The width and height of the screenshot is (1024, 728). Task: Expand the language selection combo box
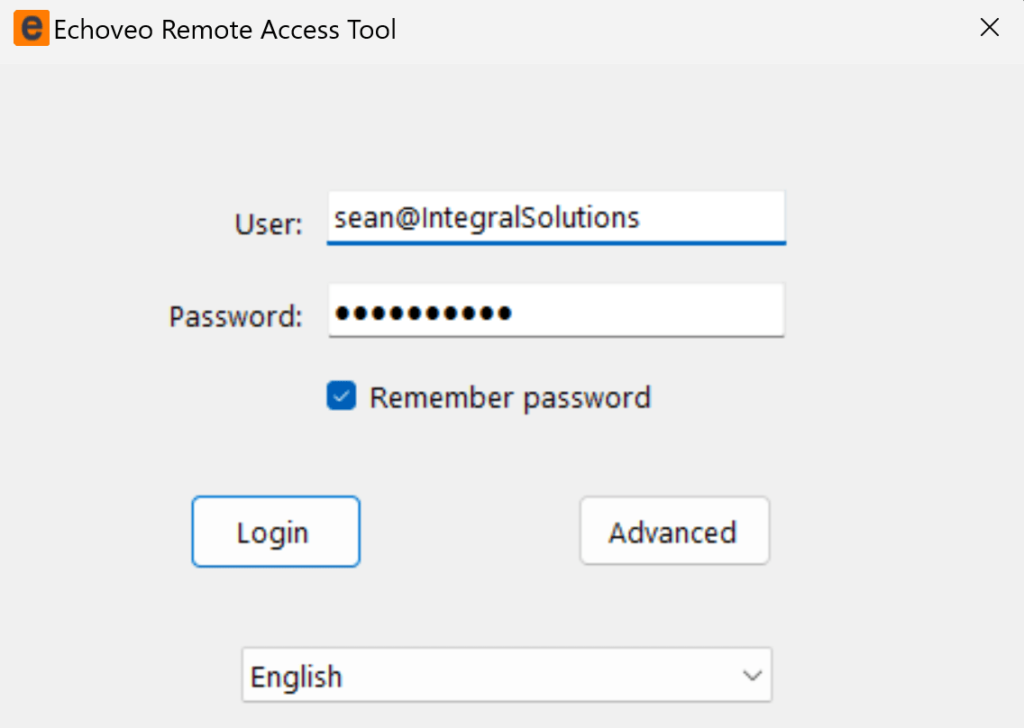tap(505, 675)
